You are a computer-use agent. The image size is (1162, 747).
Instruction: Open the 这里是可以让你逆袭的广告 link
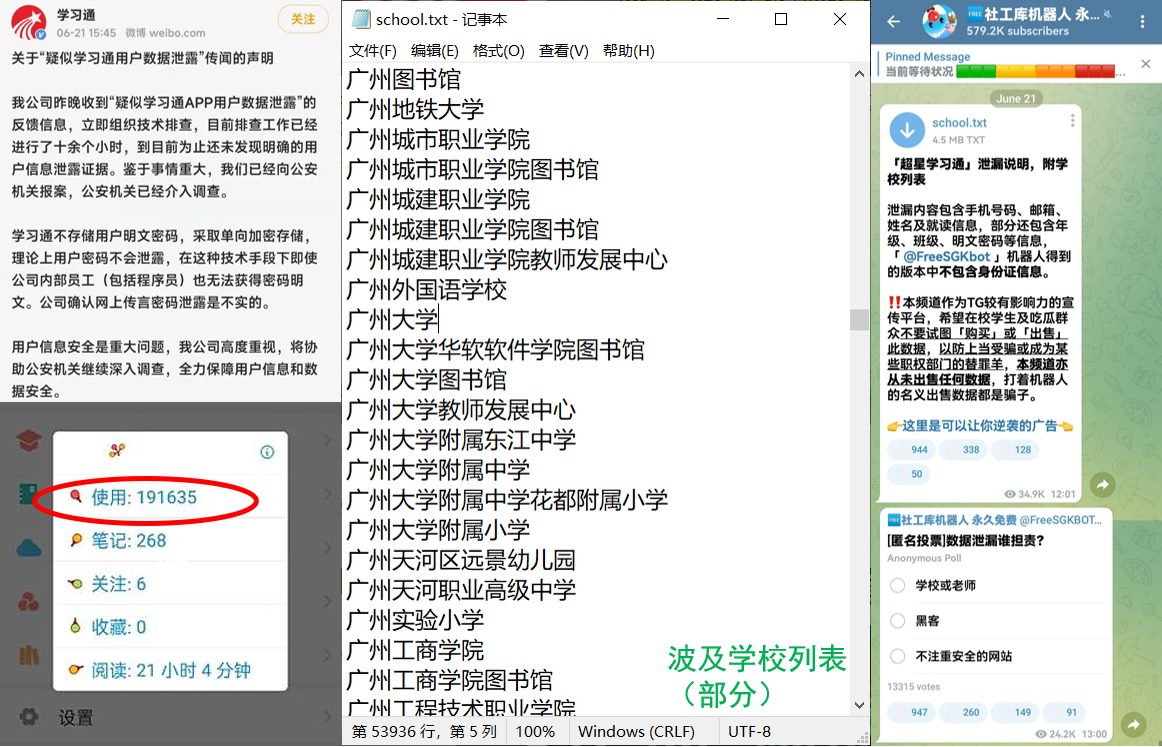click(x=980, y=426)
